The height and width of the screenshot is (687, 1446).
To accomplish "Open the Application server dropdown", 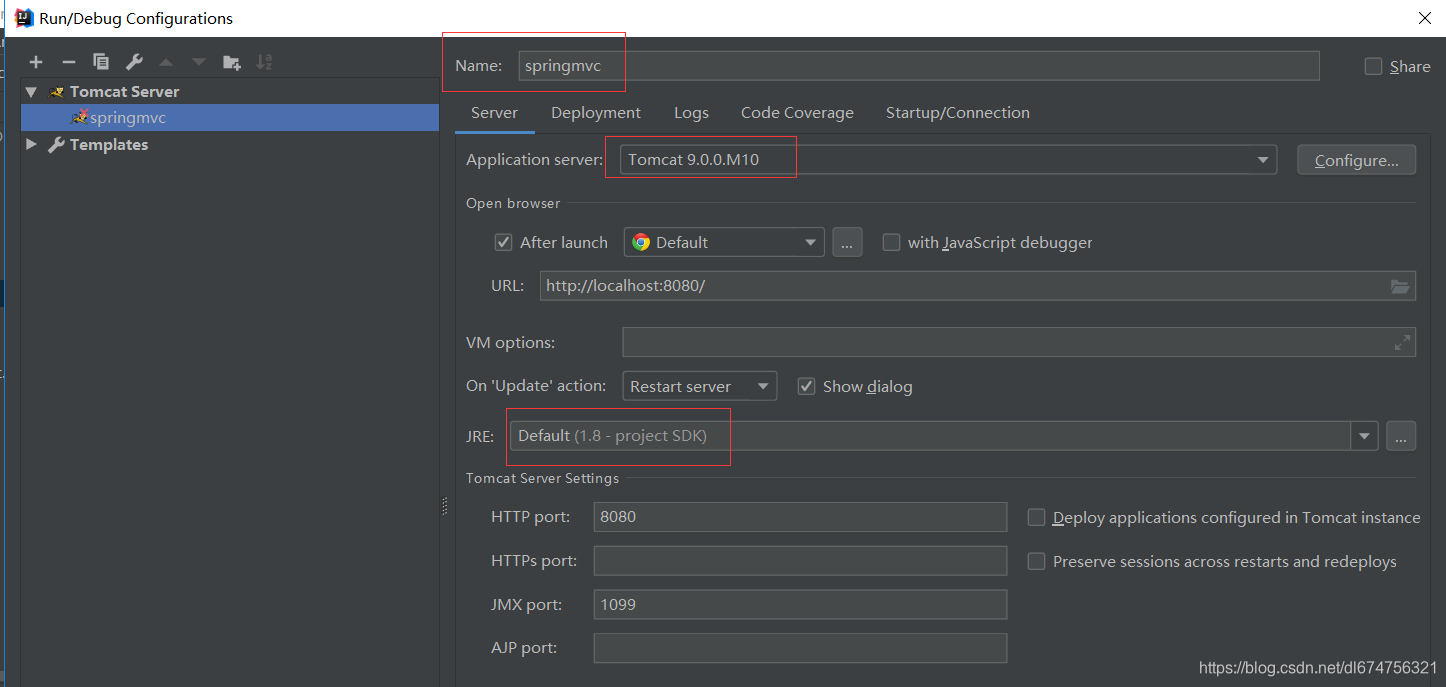I will click(x=948, y=160).
